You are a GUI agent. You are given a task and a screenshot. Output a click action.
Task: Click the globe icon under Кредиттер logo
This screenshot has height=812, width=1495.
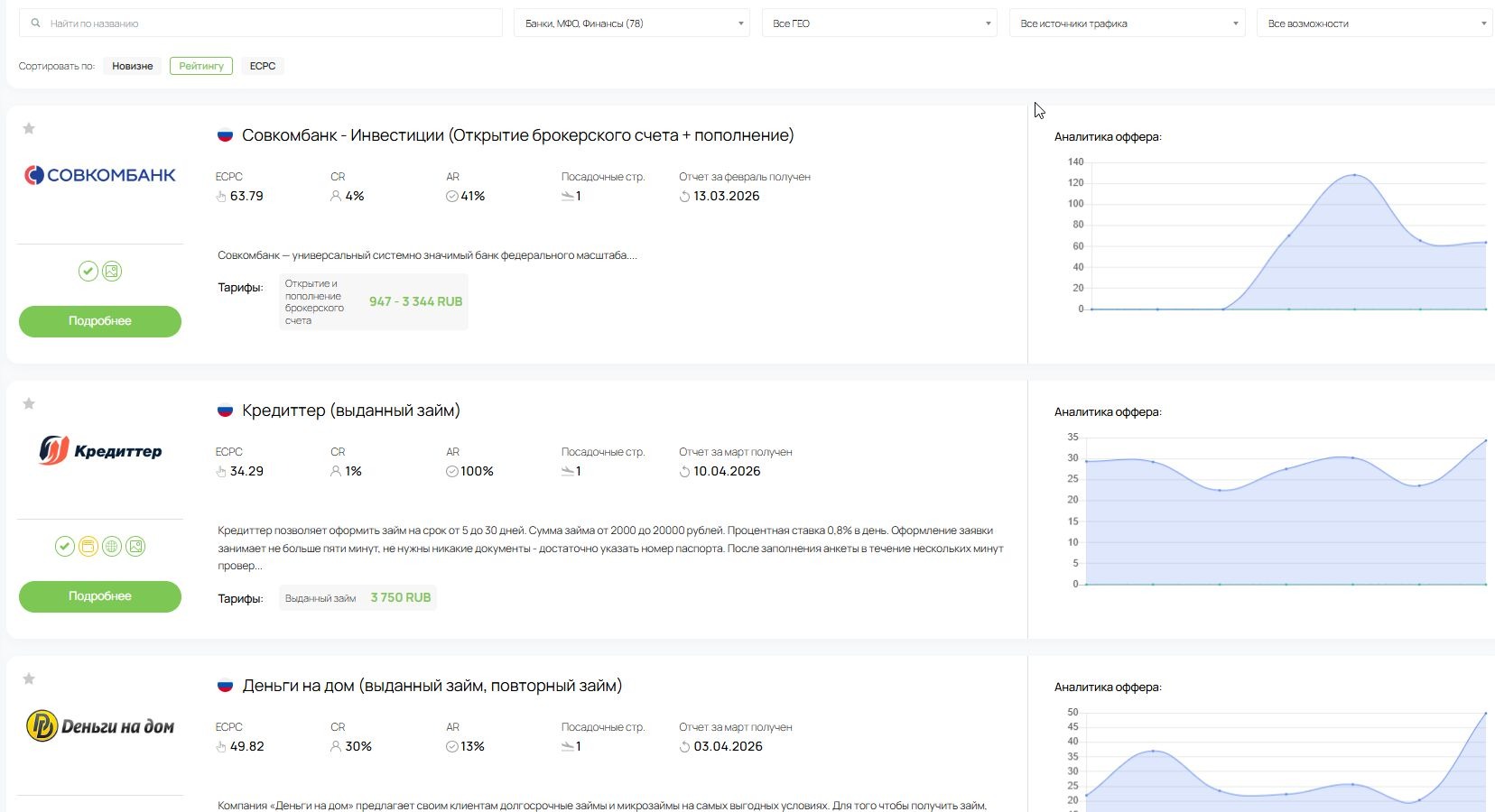point(112,546)
